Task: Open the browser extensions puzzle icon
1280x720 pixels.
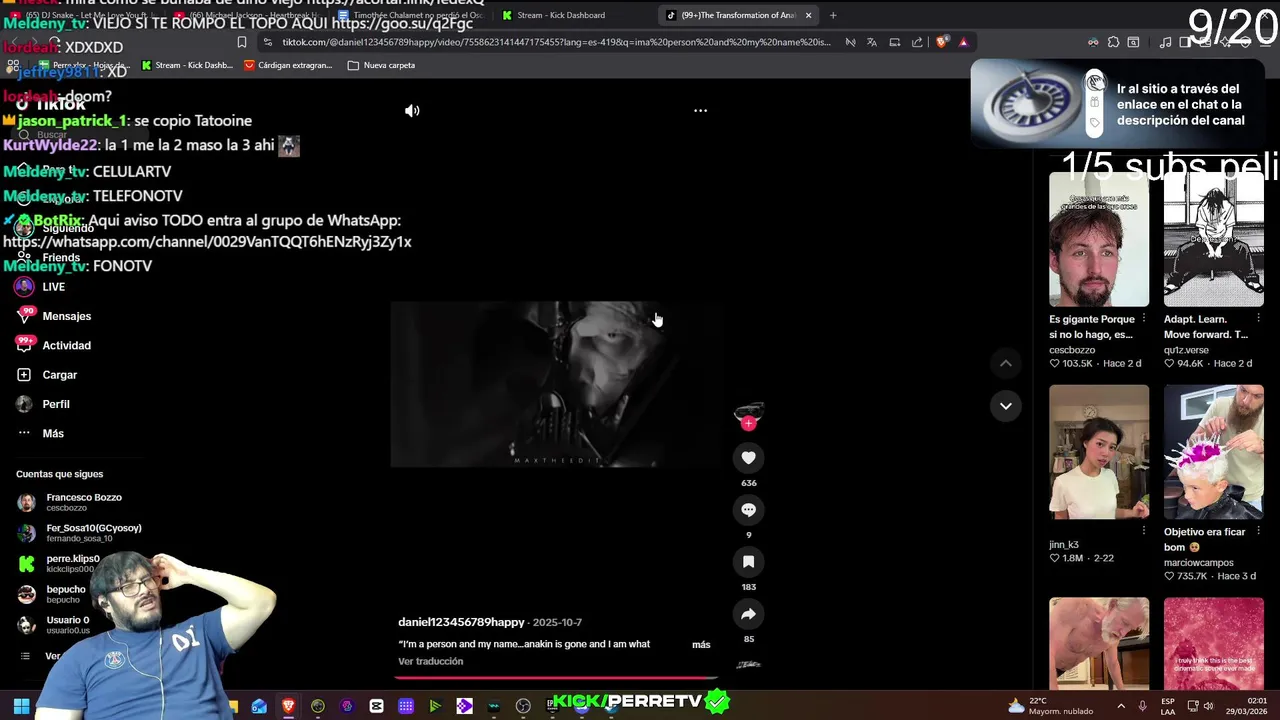Action: 1113,42
